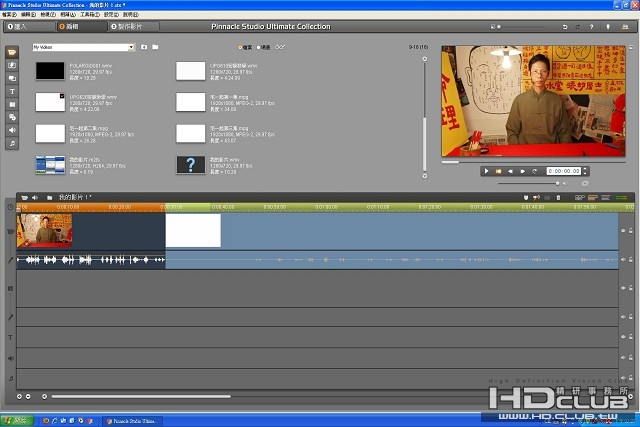The width and height of the screenshot is (640, 427).
Task: Toggle audio scrubbing on timeline bar
Action: point(536,198)
